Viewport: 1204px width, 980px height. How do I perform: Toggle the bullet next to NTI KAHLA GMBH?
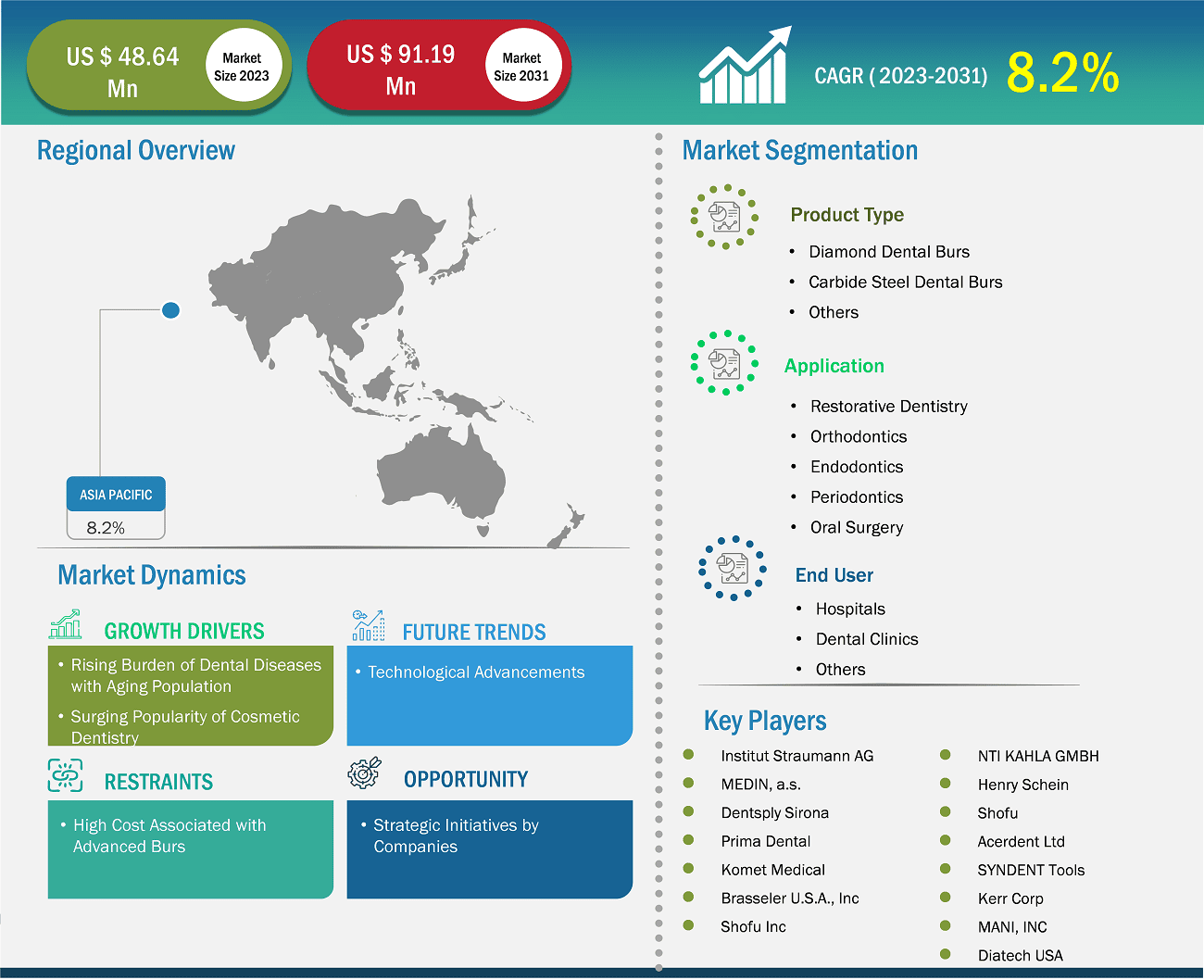(946, 756)
